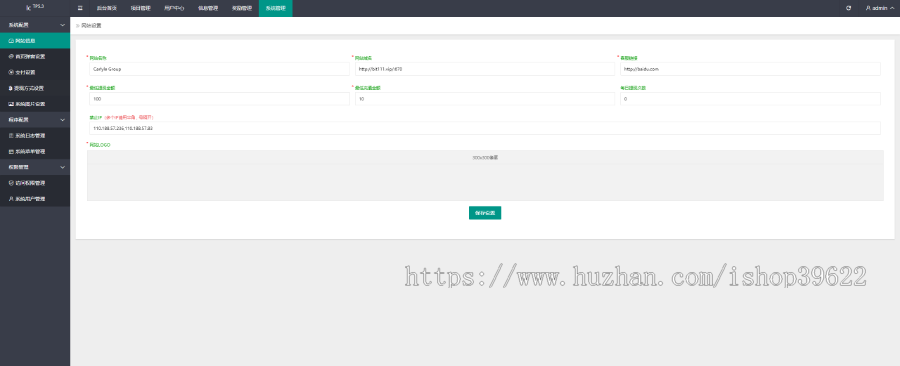Click the 系统日志管理 list icon

(x=11, y=135)
